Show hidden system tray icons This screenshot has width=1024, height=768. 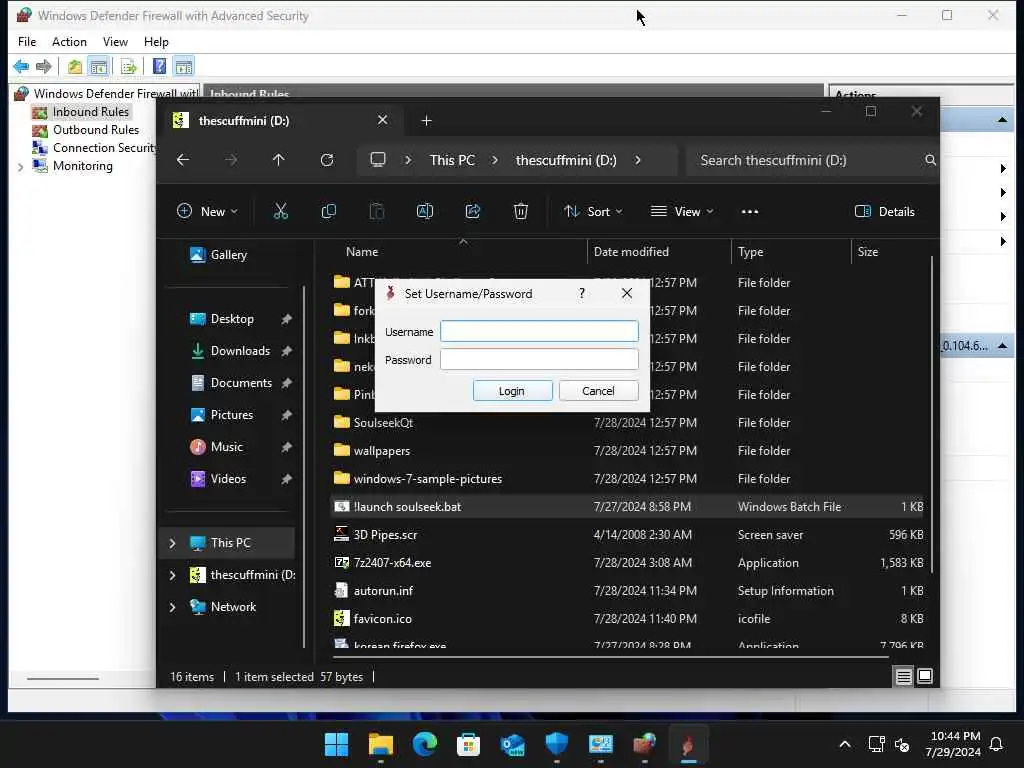(844, 744)
